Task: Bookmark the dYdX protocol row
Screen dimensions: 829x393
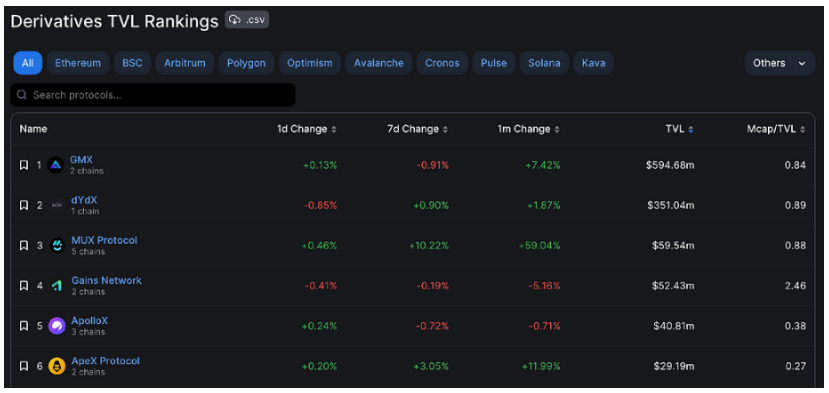Action: coord(23,205)
